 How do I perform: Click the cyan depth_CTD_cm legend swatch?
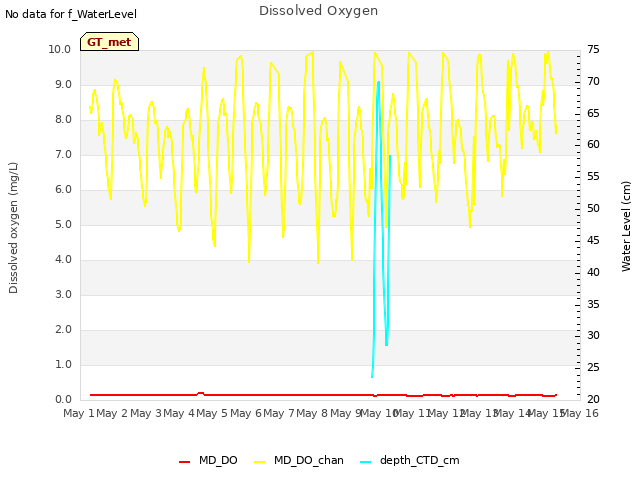366,462
